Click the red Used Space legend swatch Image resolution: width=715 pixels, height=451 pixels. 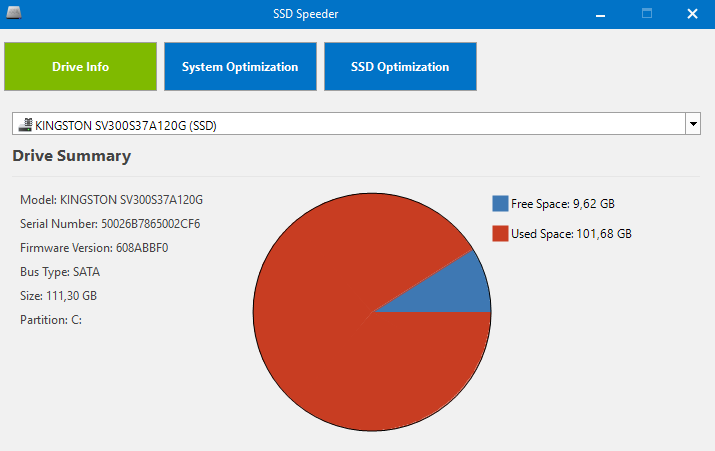coord(500,233)
